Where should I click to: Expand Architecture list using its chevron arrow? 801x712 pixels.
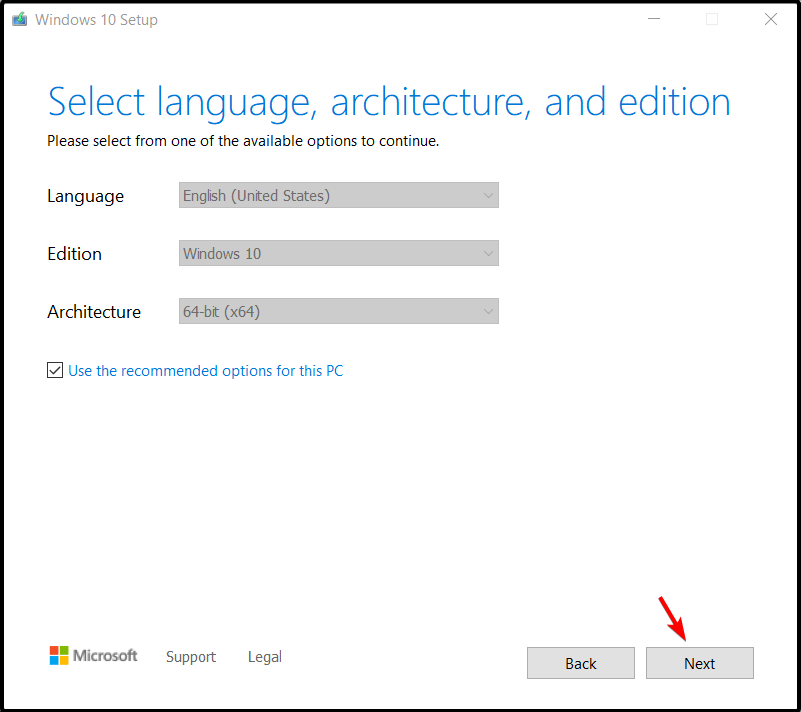tap(488, 312)
